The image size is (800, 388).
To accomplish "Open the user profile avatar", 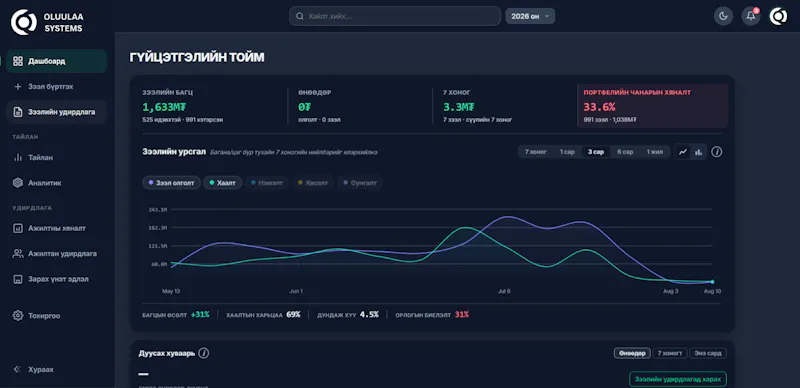I will point(778,16).
